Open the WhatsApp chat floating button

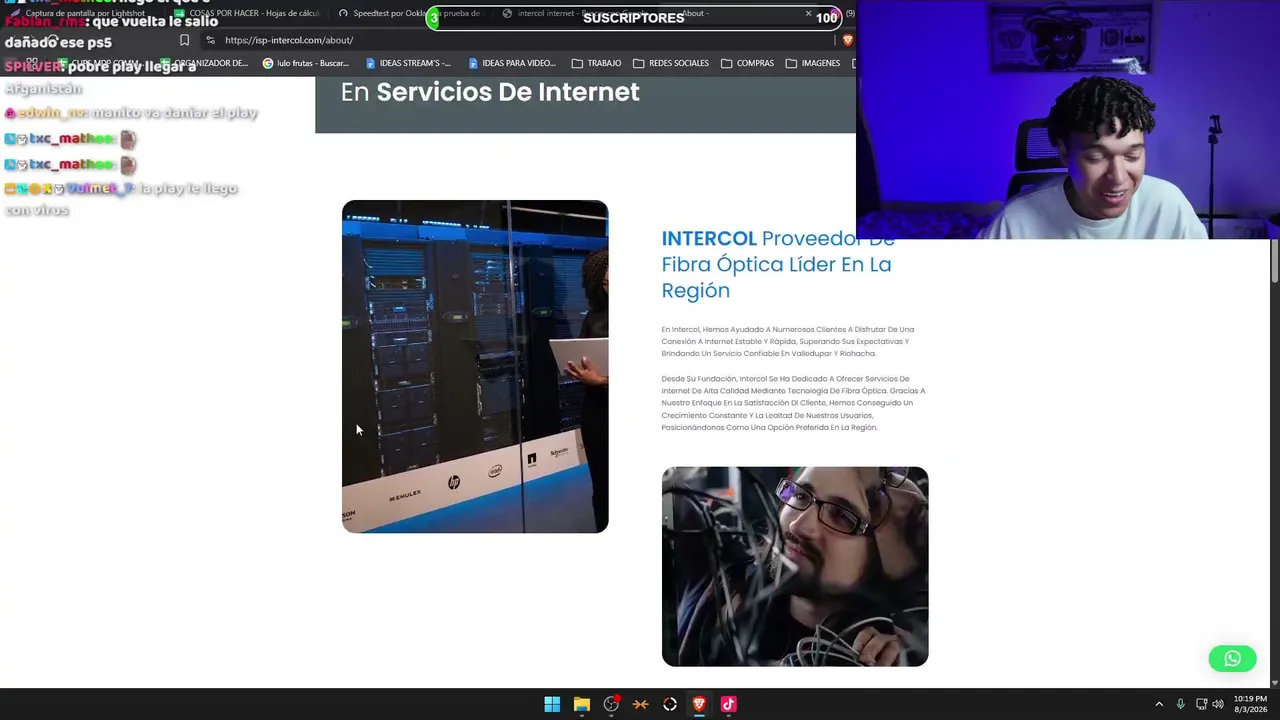1232,658
